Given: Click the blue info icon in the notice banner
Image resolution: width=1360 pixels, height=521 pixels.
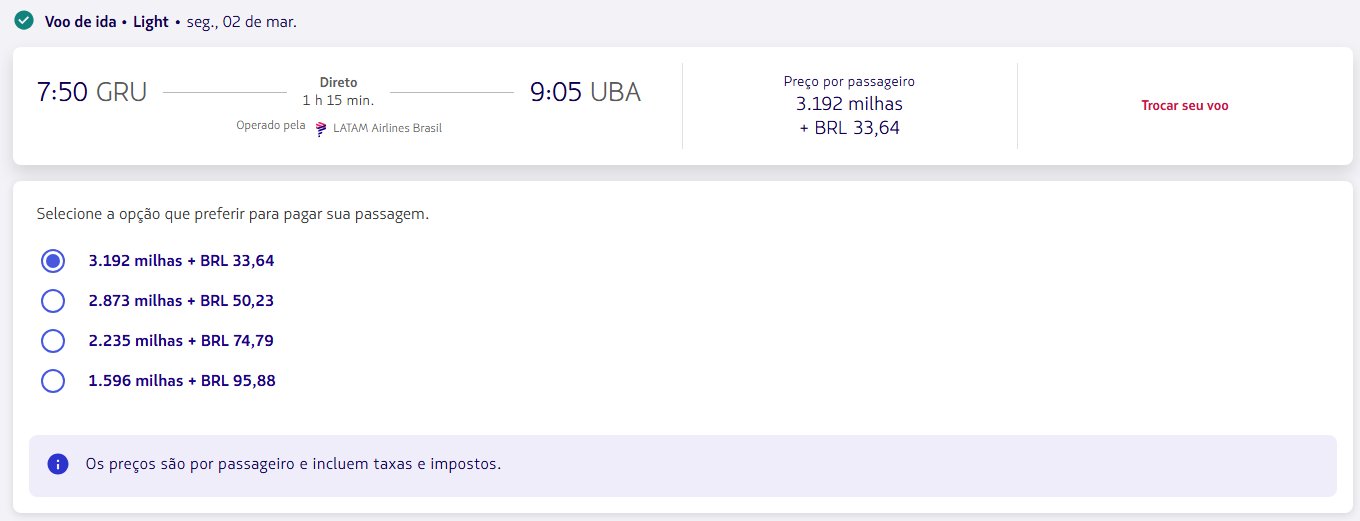Looking at the screenshot, I should tap(58, 464).
